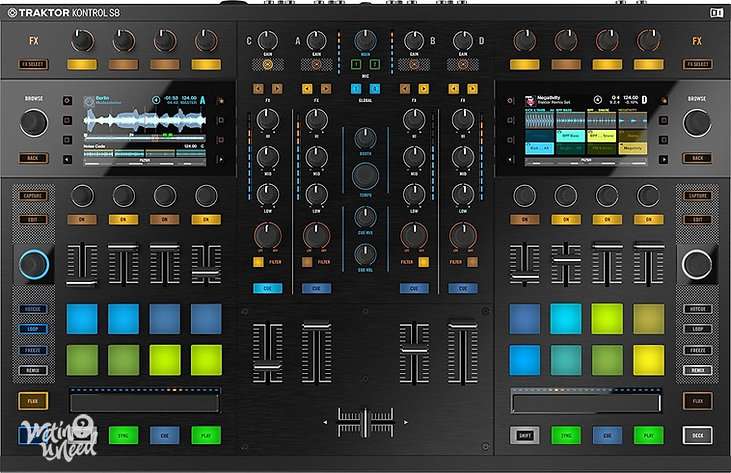This screenshot has width=731, height=473.
Task: Hit PLAY on the left deck
Action: pyautogui.click(x=206, y=436)
